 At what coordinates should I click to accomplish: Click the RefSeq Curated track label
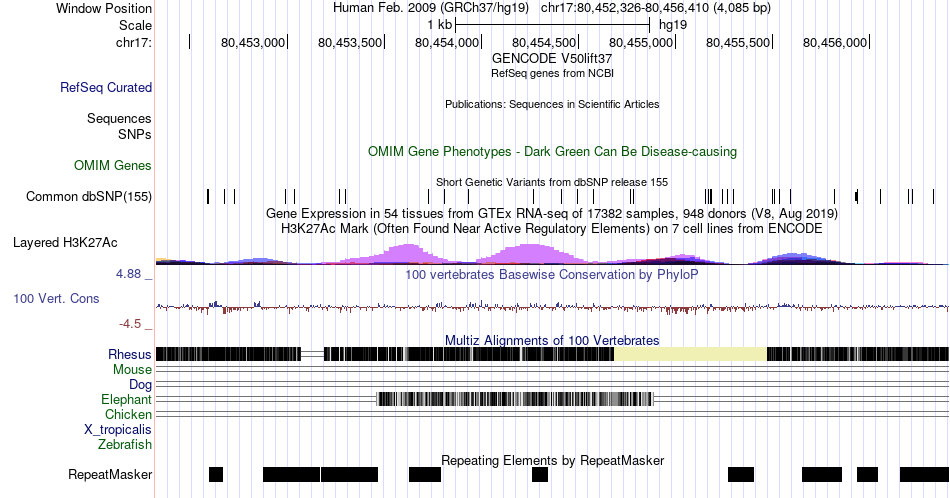(105, 87)
